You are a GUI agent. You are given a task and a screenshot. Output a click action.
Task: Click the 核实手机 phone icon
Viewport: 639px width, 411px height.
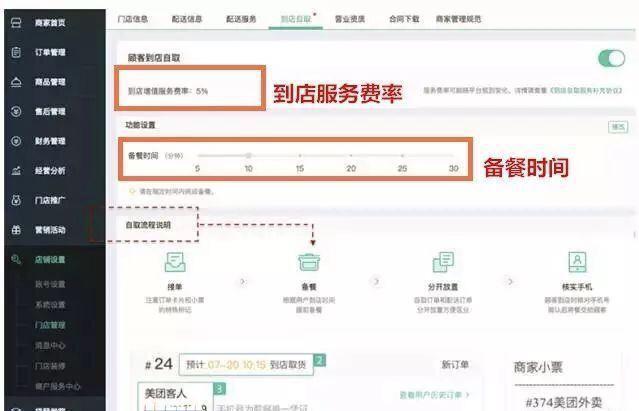pos(577,262)
